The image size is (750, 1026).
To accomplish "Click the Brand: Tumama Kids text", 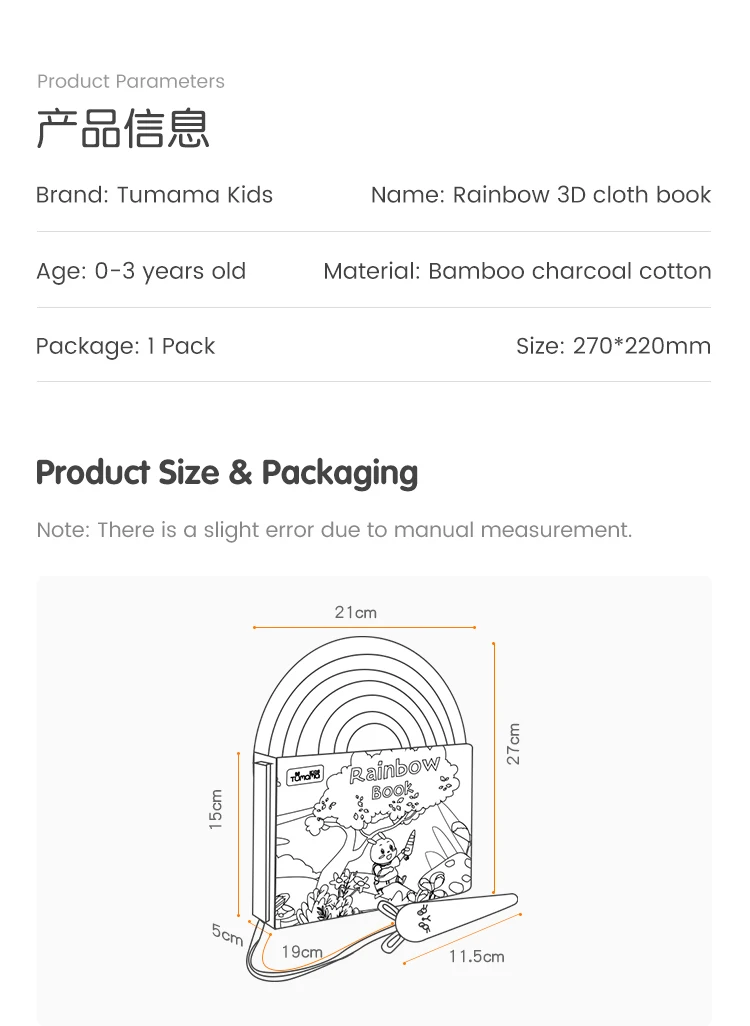I will coord(154,195).
